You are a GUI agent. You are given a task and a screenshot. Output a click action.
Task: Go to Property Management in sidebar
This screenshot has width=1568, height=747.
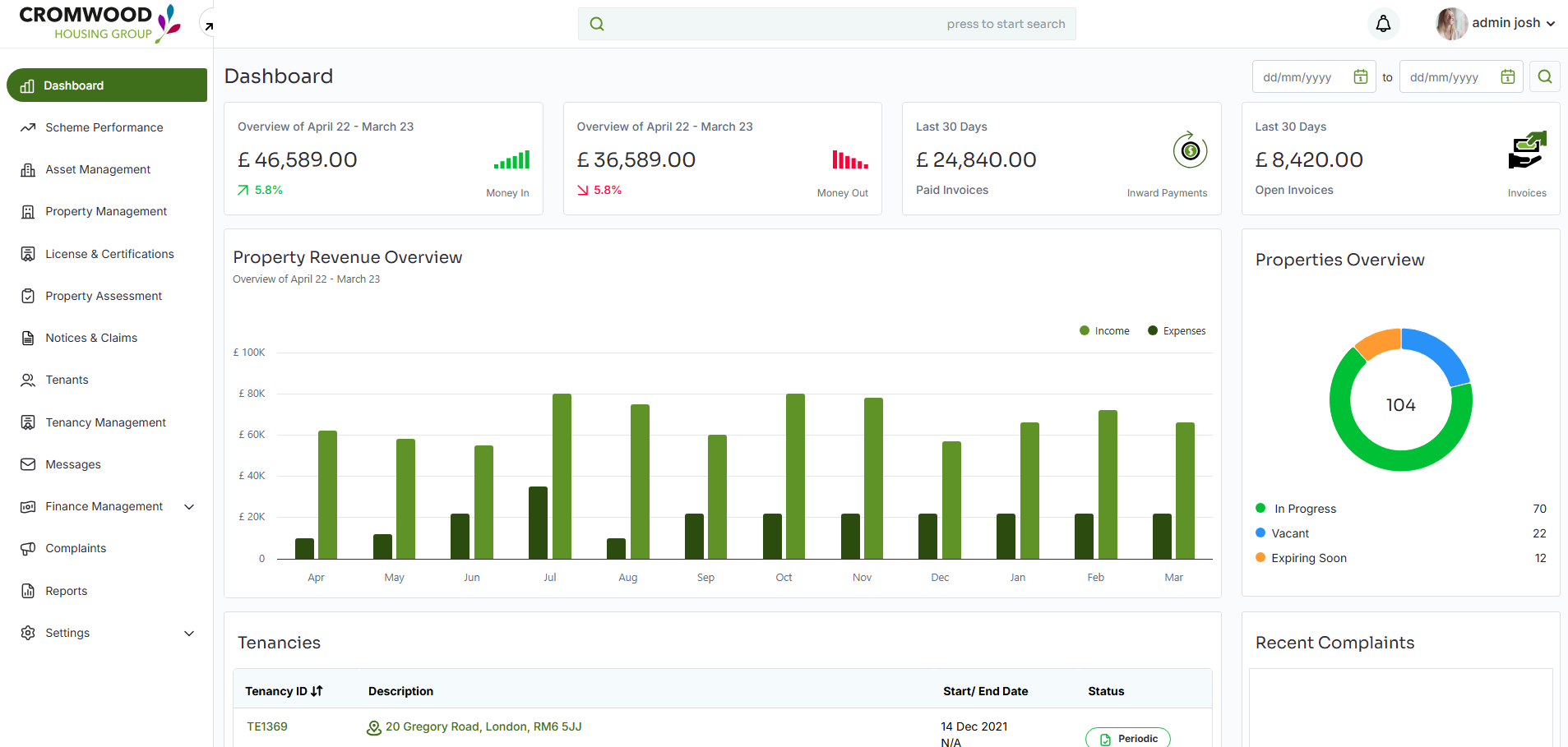(106, 211)
